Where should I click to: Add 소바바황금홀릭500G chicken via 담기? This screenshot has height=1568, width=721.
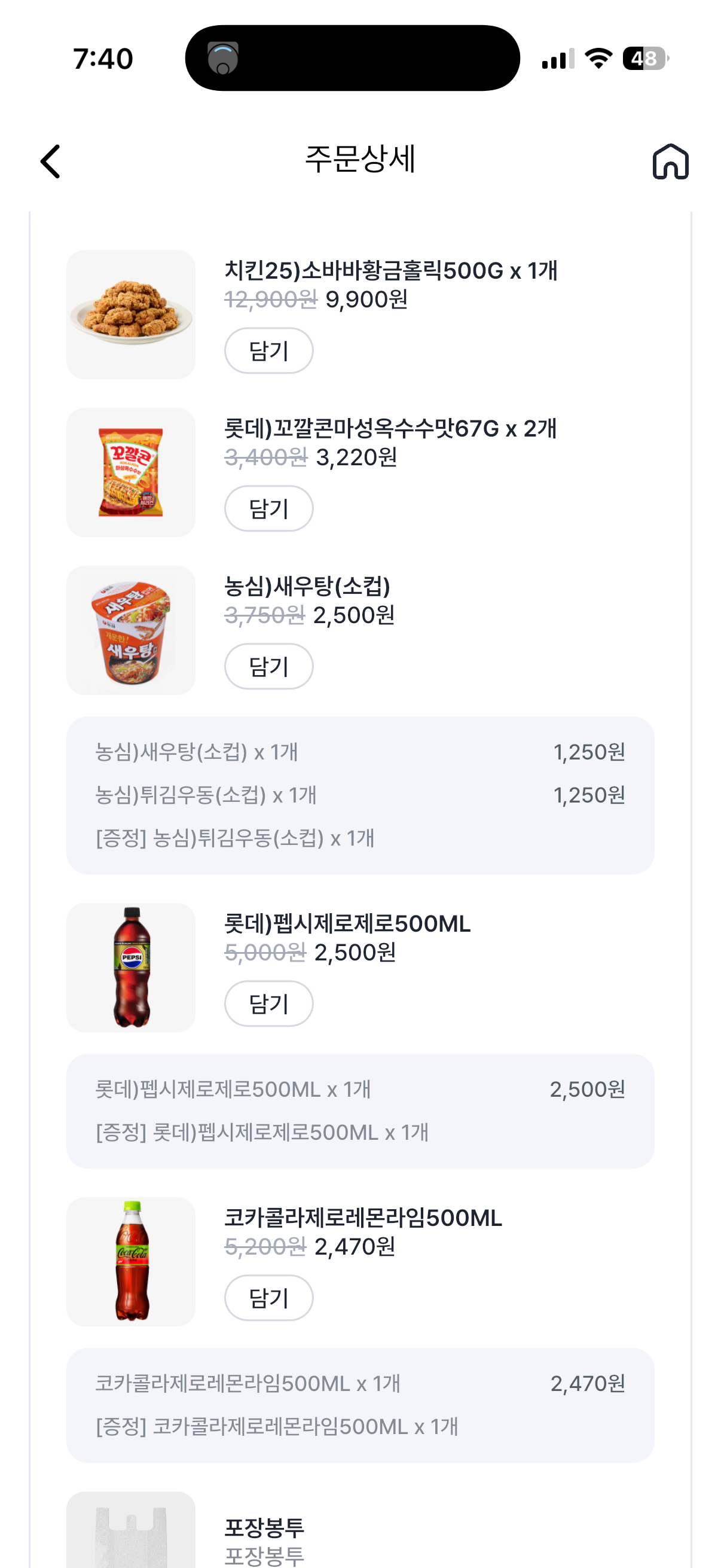click(x=269, y=350)
